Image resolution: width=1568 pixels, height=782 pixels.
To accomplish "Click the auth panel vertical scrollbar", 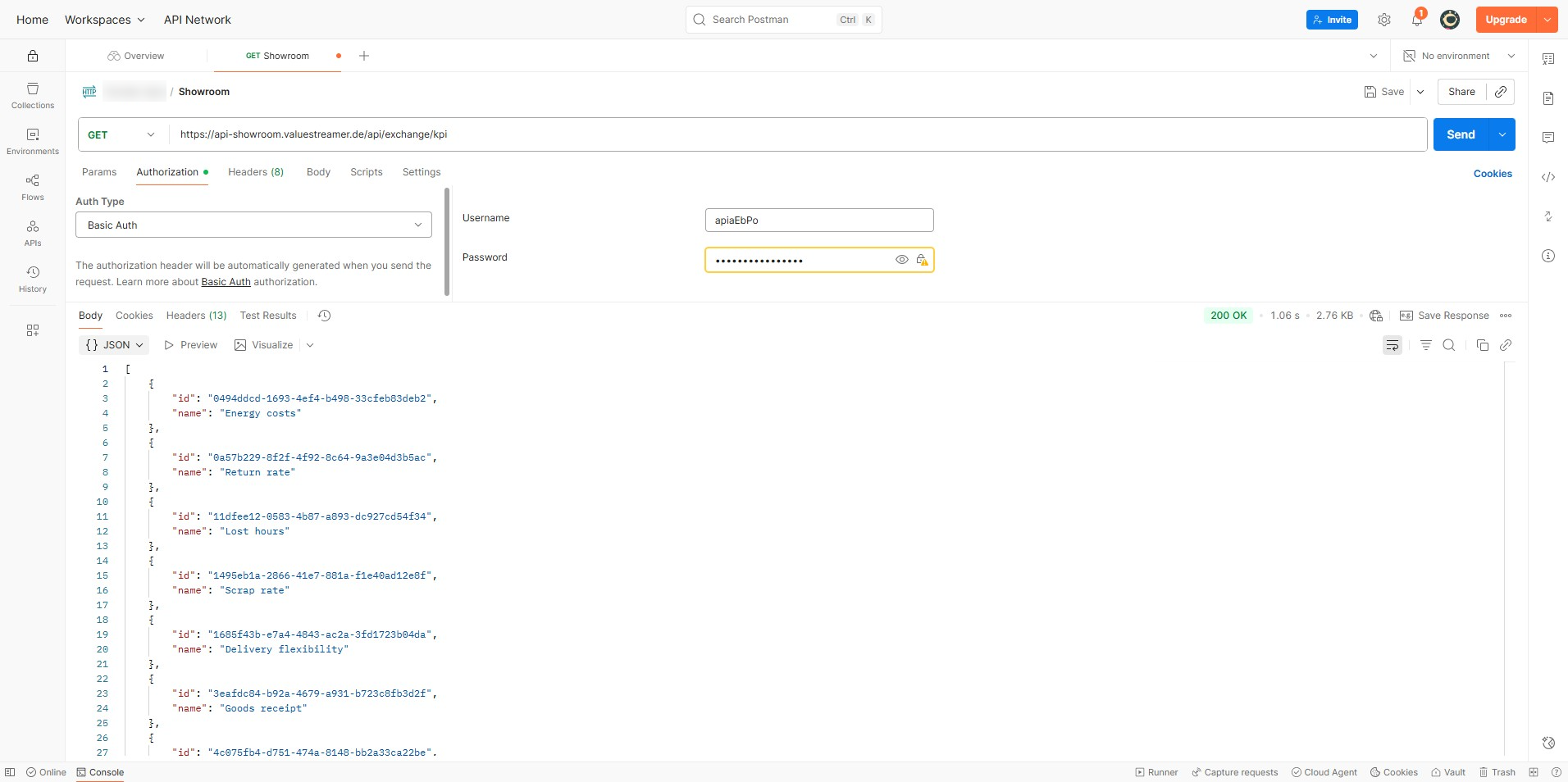I will click(x=447, y=241).
